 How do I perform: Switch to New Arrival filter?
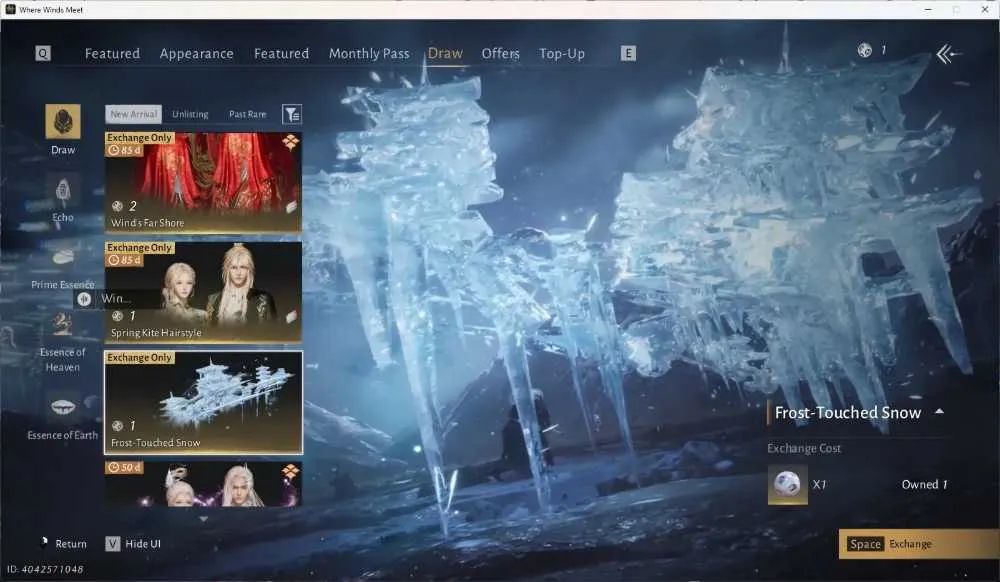tap(133, 114)
